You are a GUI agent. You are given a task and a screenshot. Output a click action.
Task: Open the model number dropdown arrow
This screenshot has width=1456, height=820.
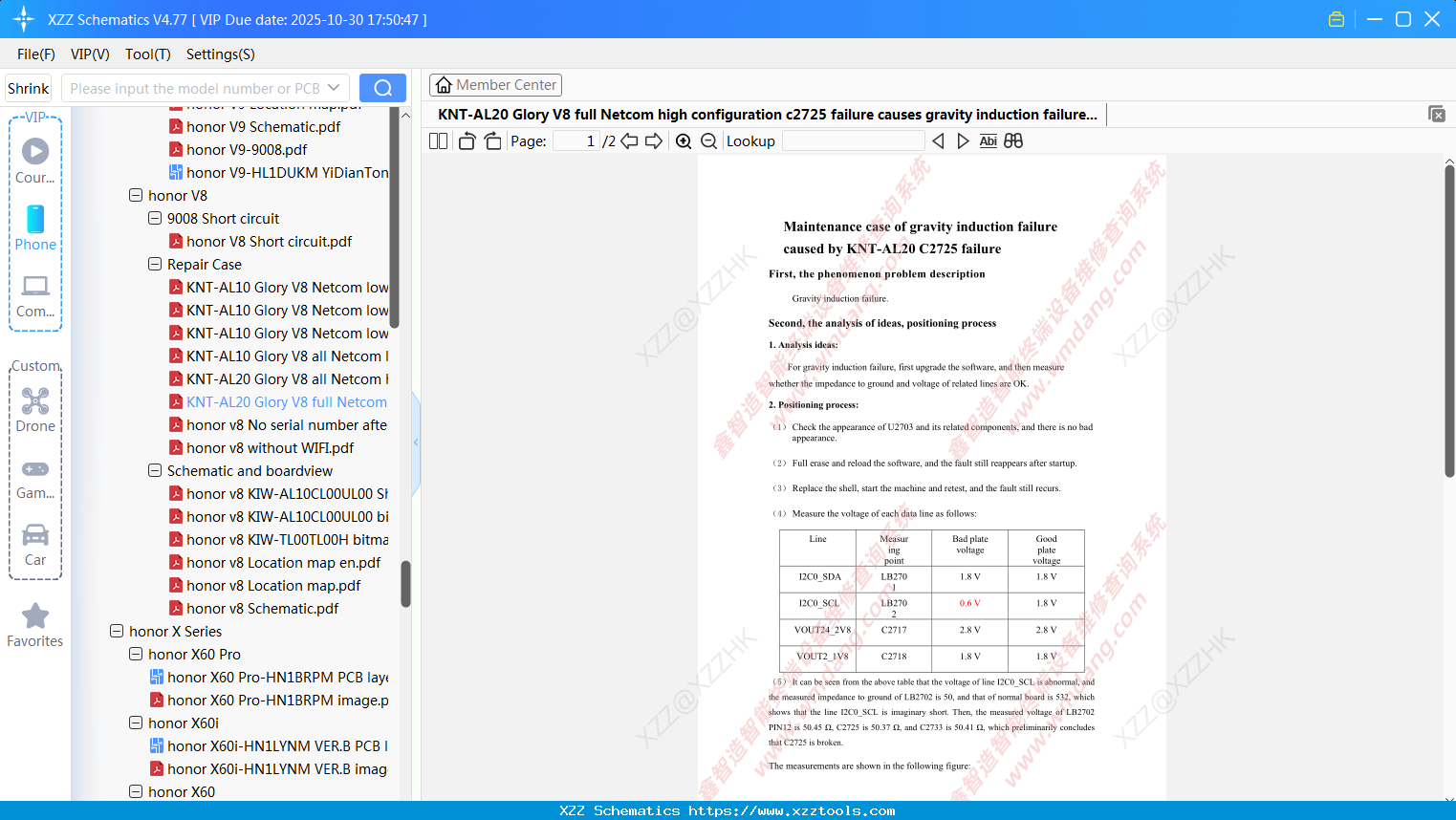334,88
